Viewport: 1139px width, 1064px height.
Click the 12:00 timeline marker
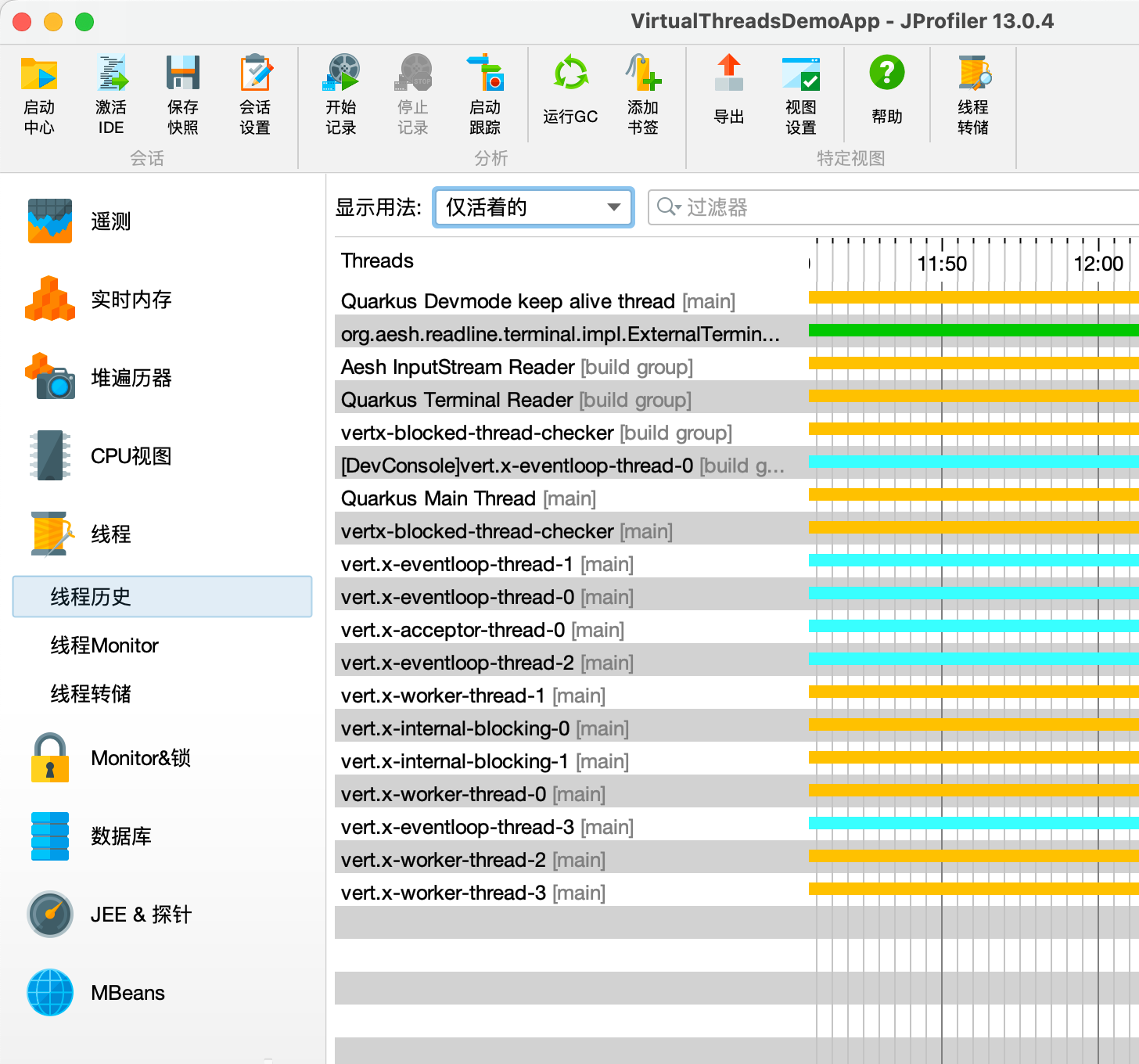[x=1098, y=264]
